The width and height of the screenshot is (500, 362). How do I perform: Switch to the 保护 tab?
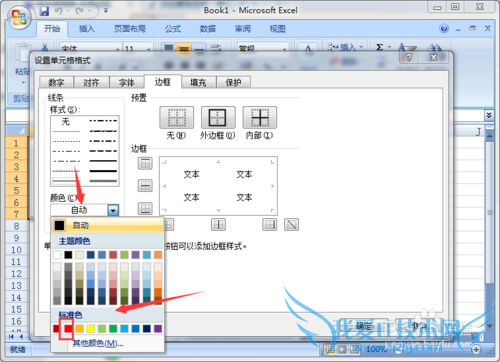[x=233, y=82]
